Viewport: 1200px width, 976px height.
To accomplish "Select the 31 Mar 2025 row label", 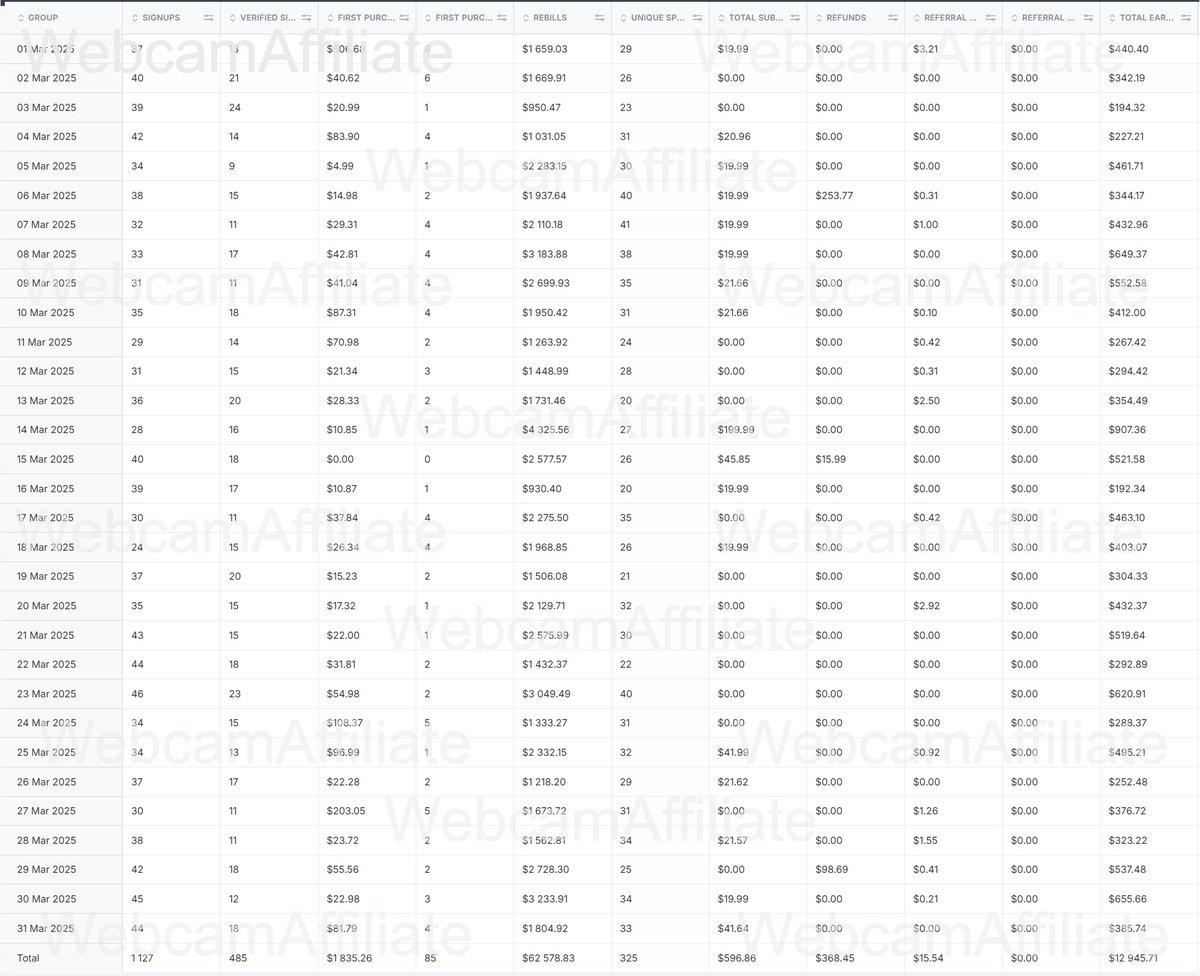I will click(x=45, y=928).
